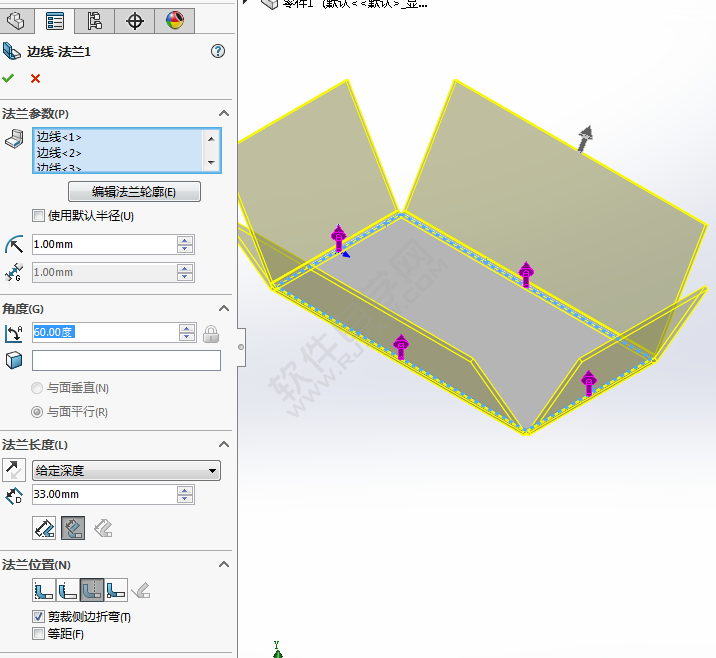Enable 使用默认半径(U) checkbox

tap(38, 216)
